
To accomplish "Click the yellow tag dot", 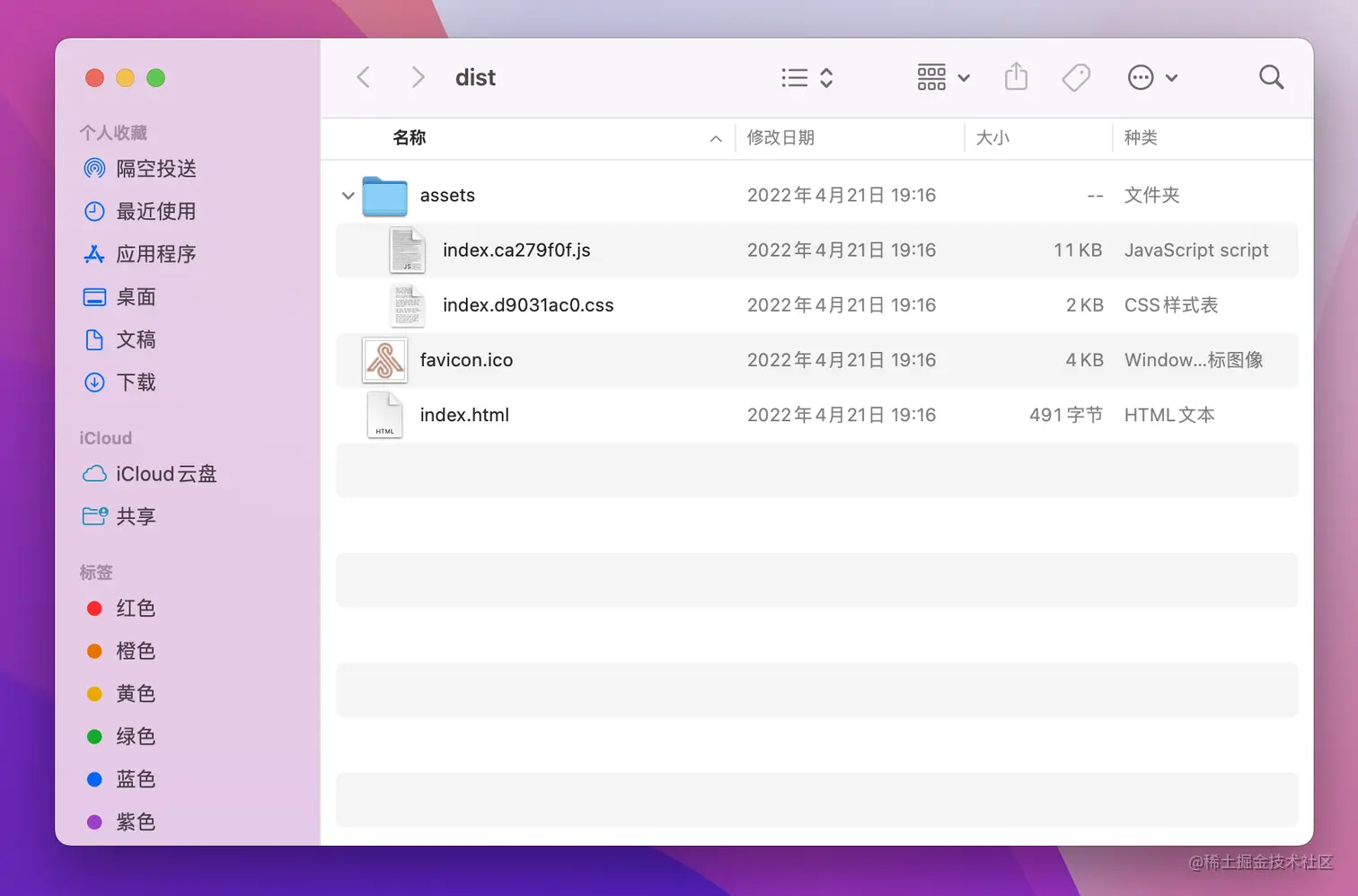I will click(x=94, y=694).
